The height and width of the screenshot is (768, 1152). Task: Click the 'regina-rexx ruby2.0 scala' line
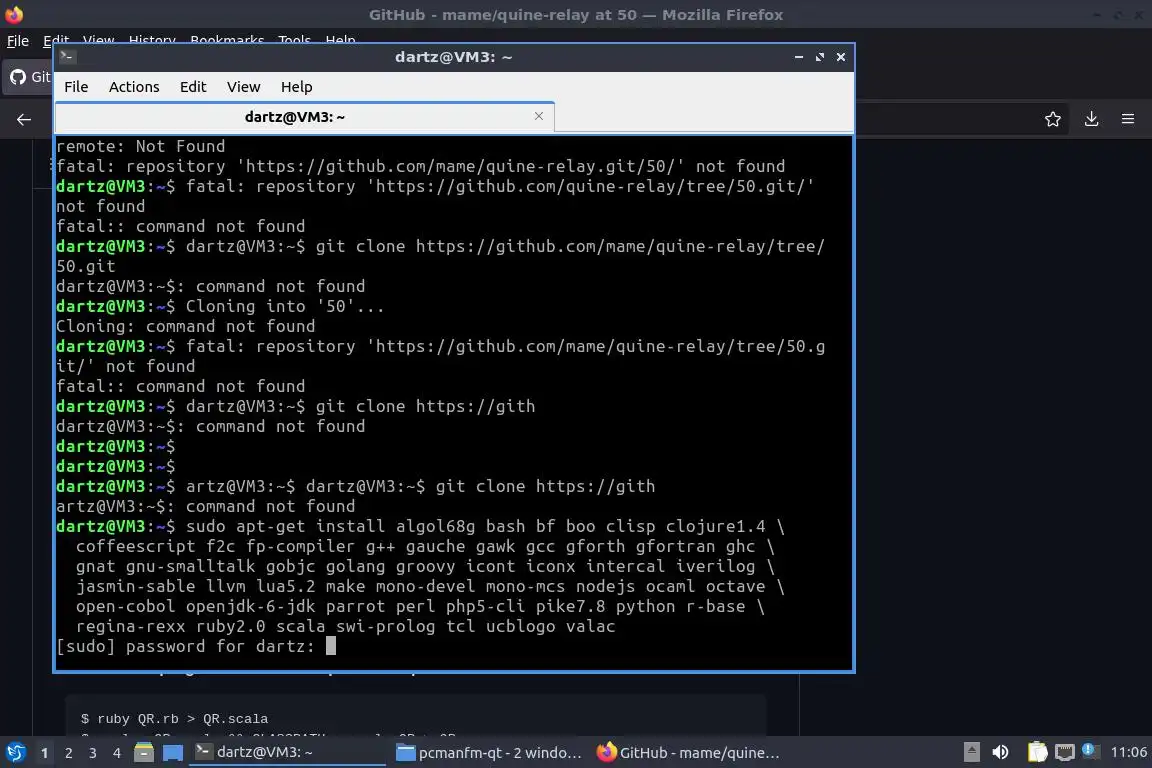point(345,626)
